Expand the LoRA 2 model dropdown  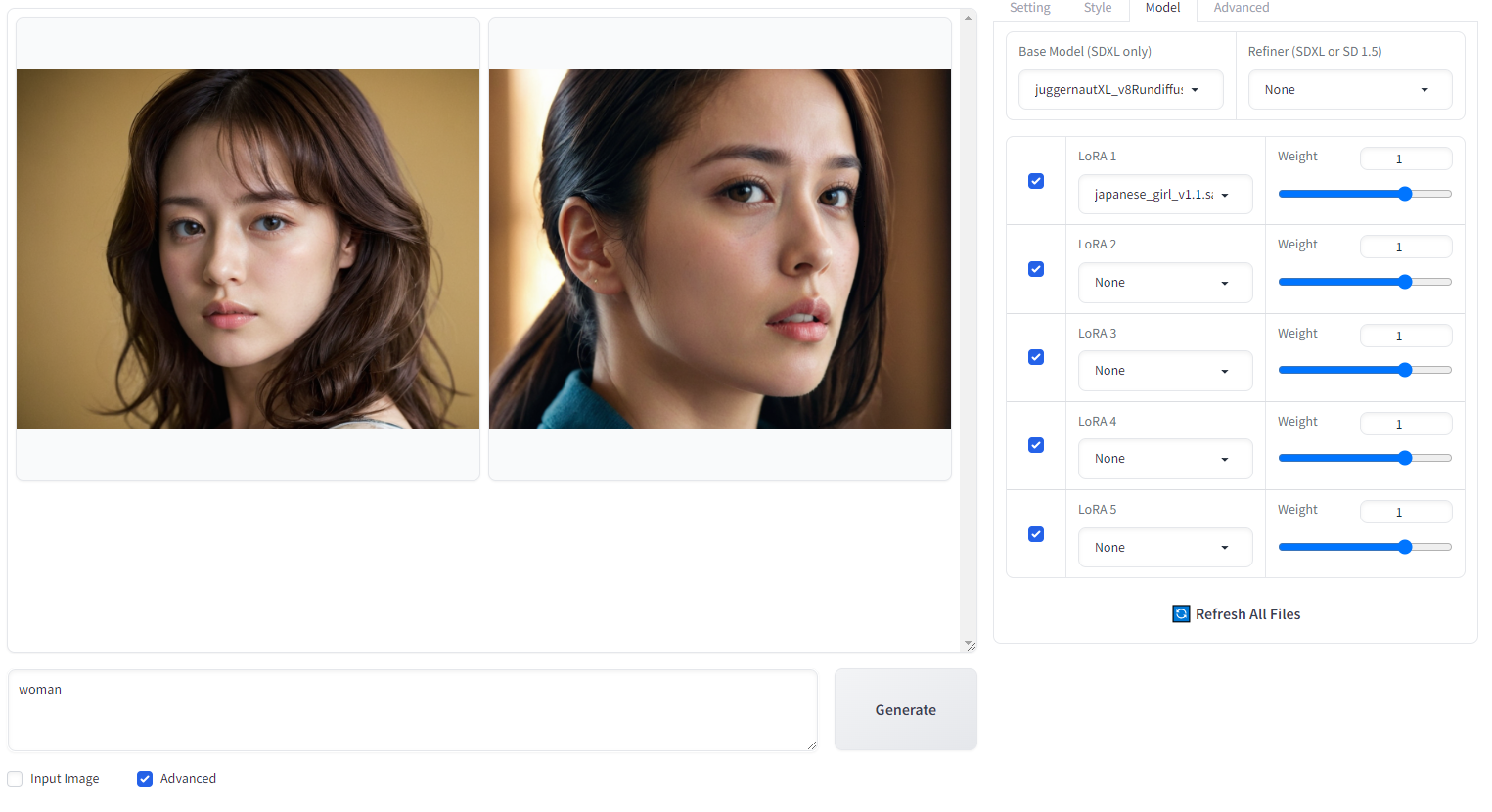tap(1164, 282)
